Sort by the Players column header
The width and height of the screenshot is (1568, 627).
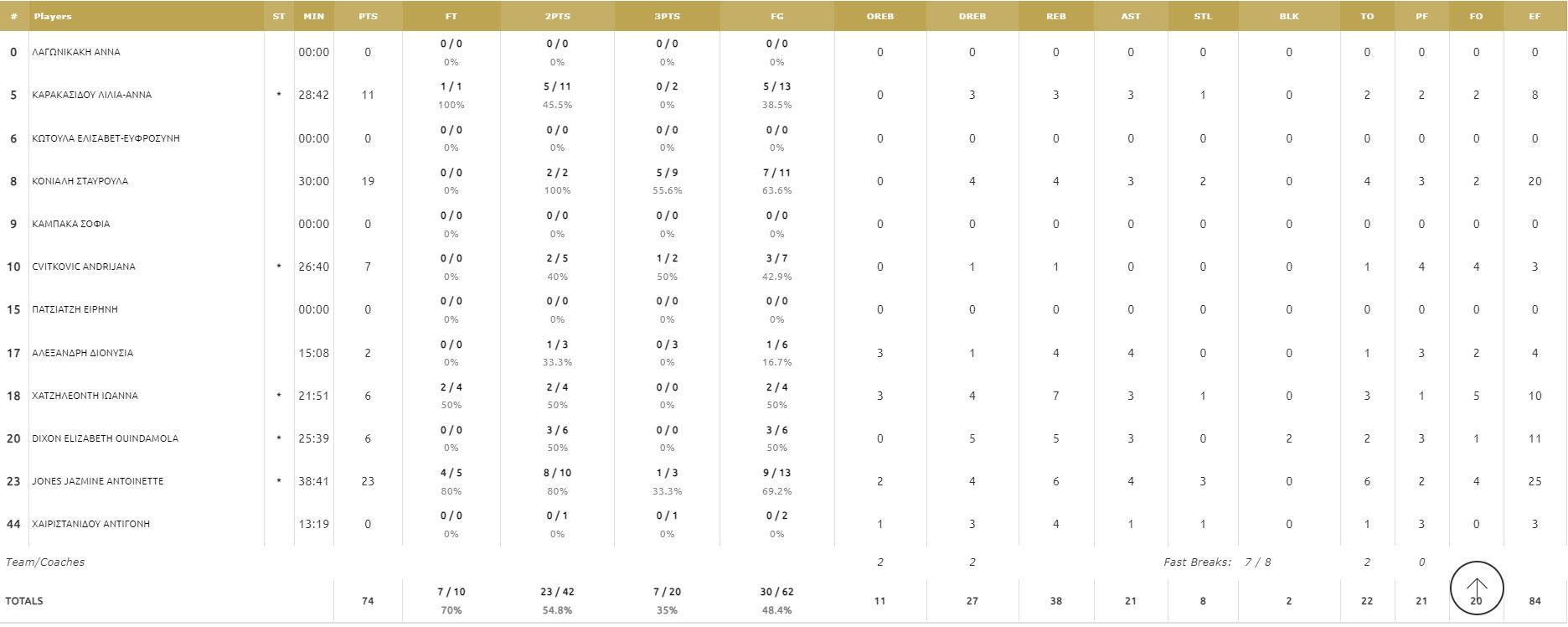pos(53,16)
